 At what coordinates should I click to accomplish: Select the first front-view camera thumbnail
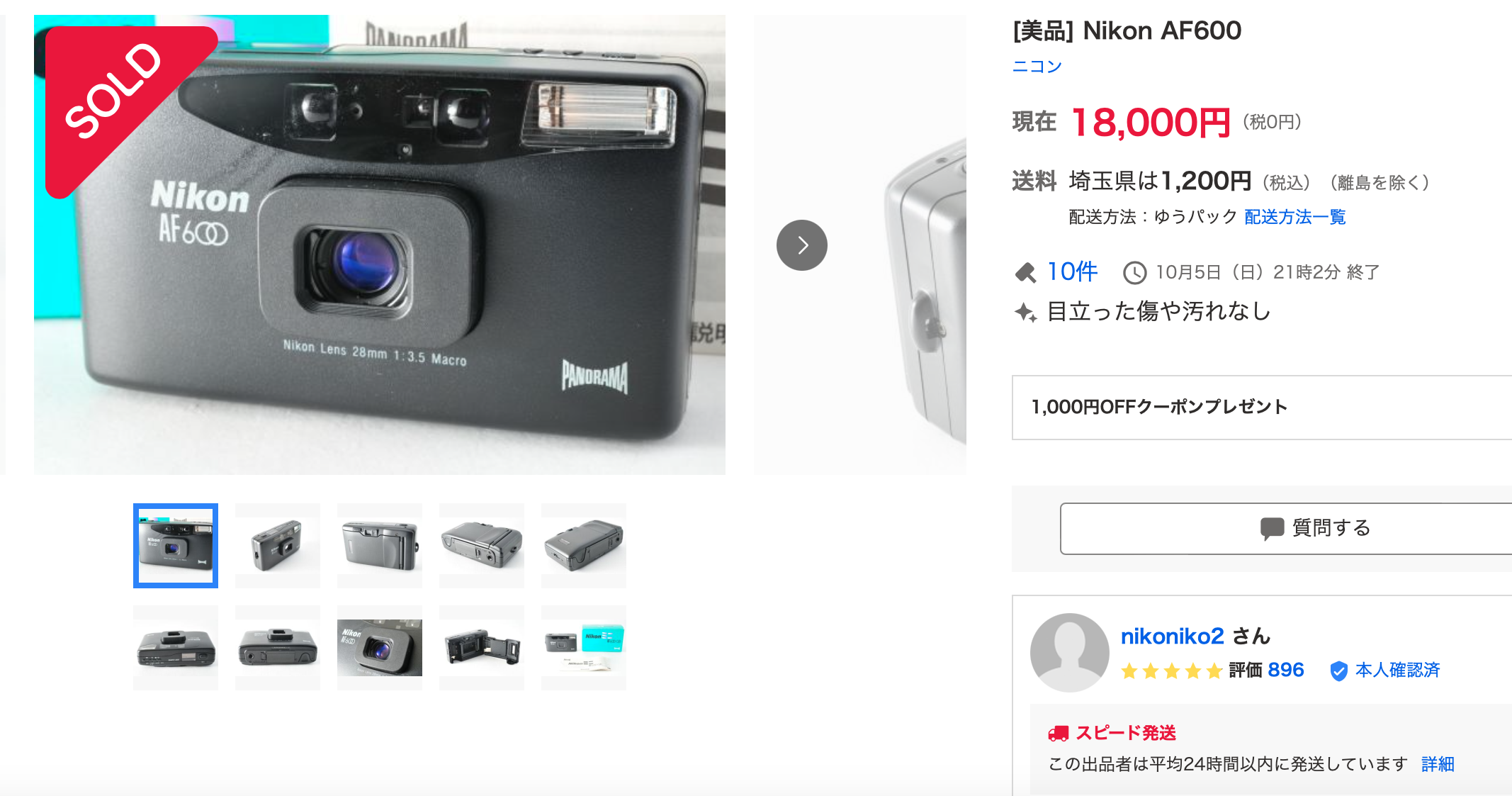[176, 546]
